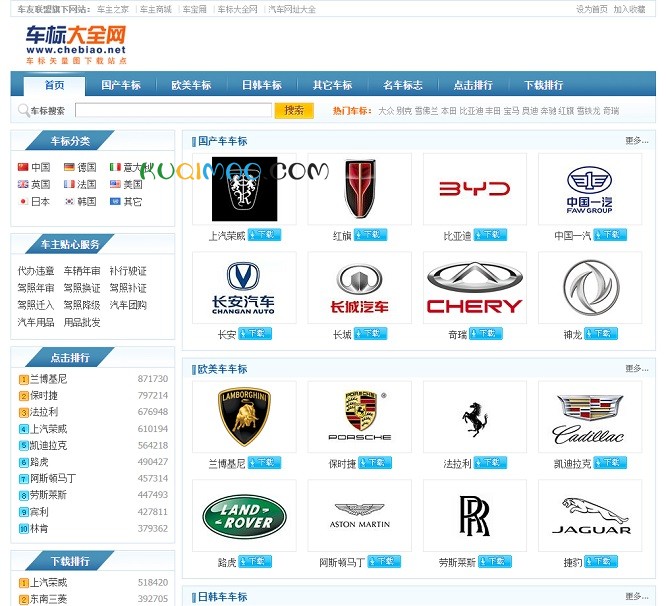The image size is (666, 606).
Task: Download the 保时捷 logo
Action: click(375, 463)
